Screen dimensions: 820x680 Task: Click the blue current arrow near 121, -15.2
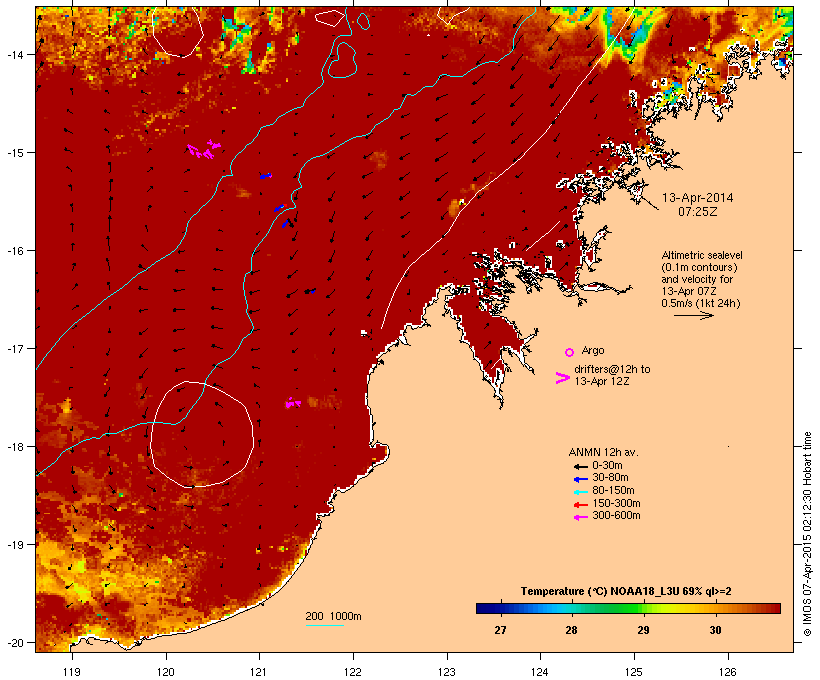click(266, 176)
